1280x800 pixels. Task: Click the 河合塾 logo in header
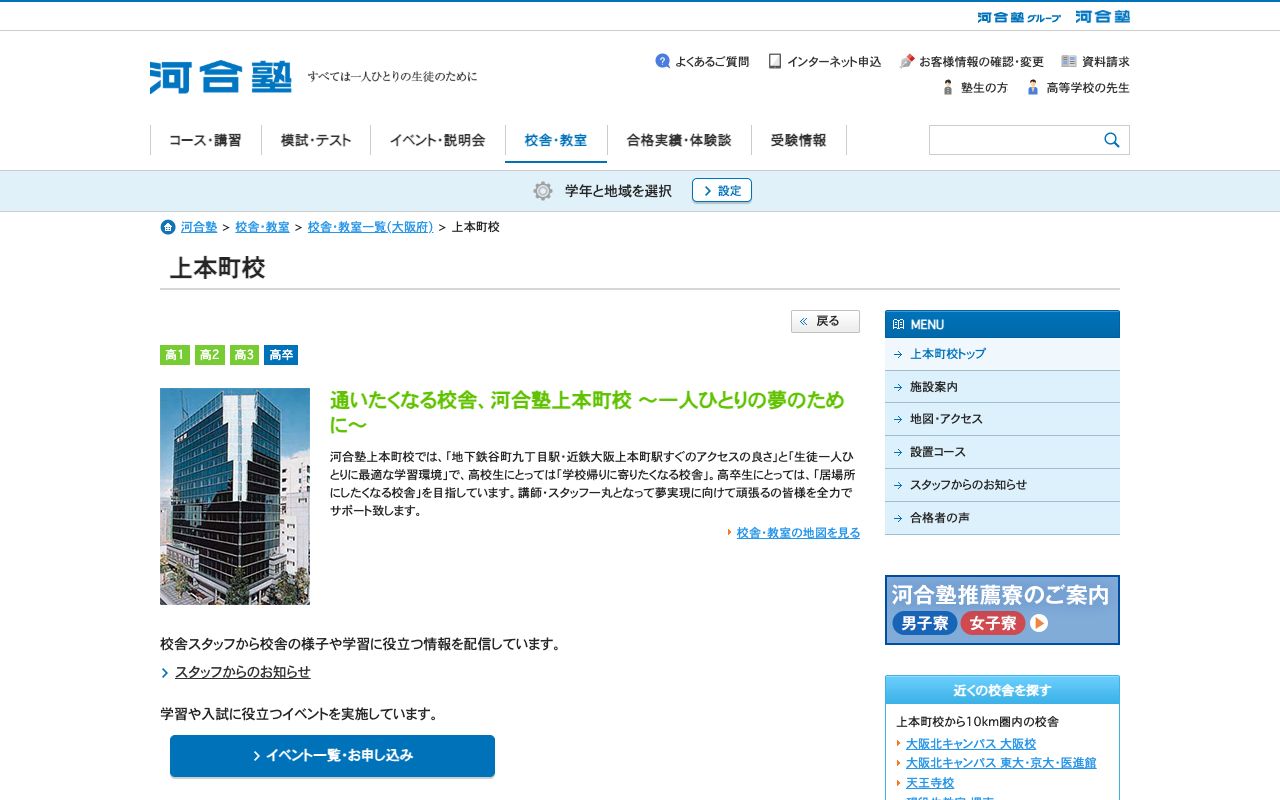pyautogui.click(x=220, y=77)
